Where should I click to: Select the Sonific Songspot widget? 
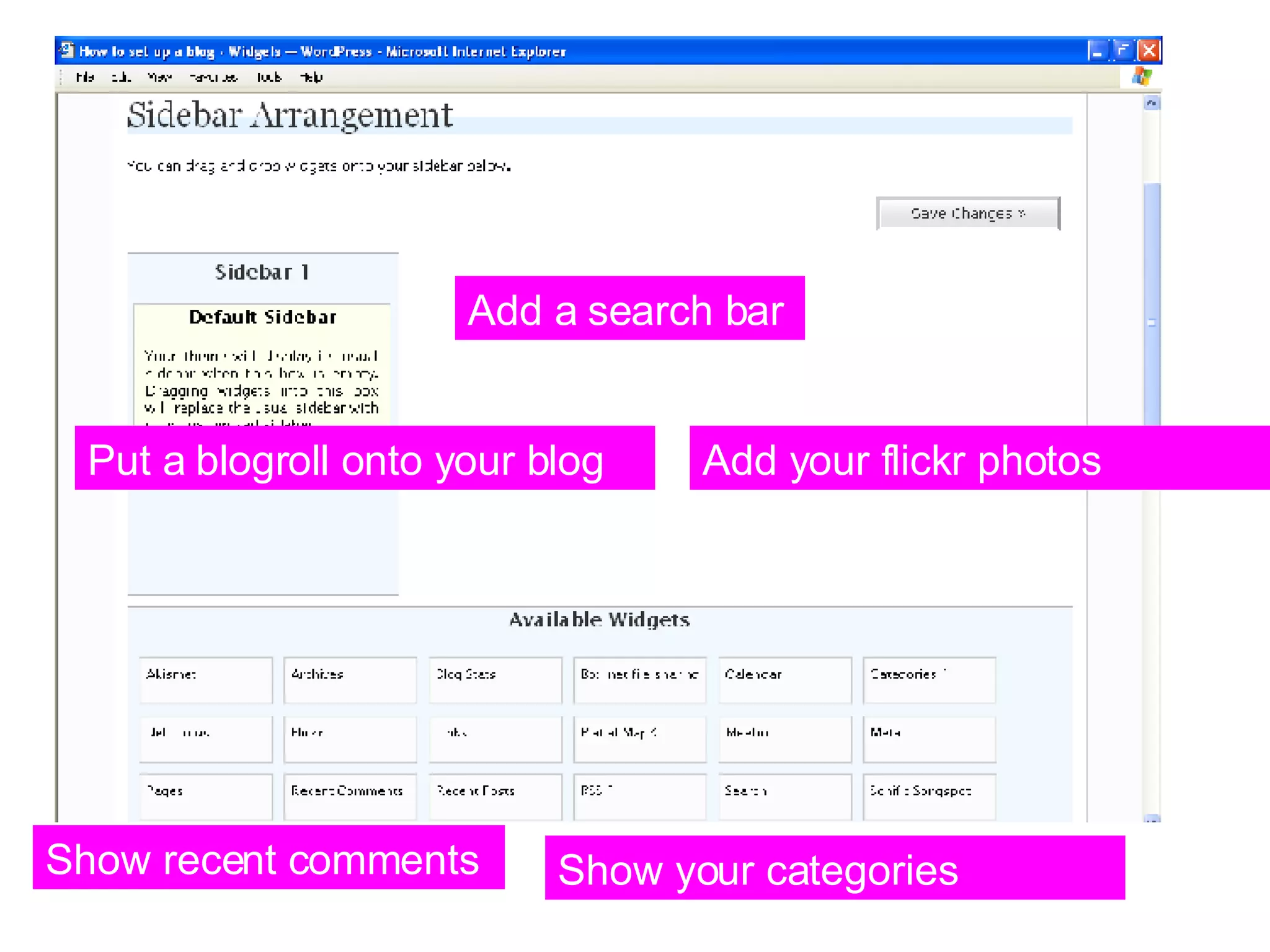click(930, 797)
